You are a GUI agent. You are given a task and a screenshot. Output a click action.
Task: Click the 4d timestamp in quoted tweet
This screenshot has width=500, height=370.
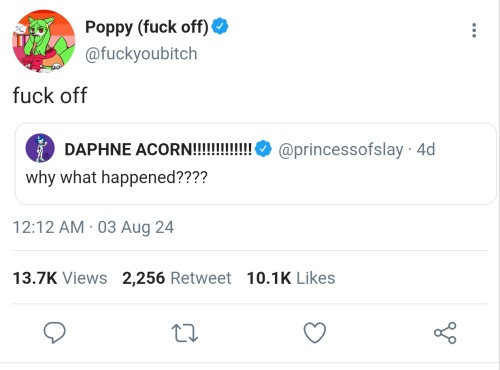[x=426, y=149]
